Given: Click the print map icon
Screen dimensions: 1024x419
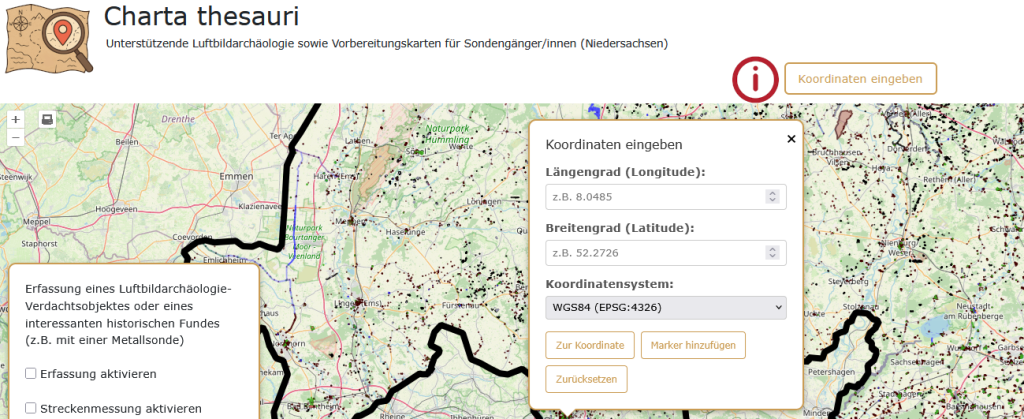Looking at the screenshot, I should (x=47, y=119).
